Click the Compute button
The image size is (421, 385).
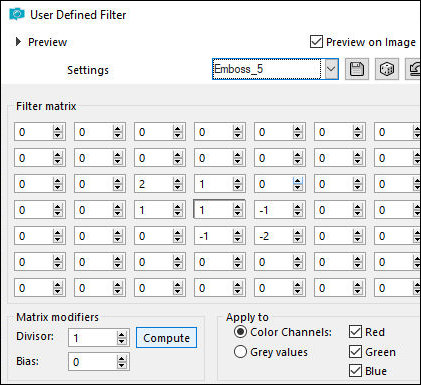coord(166,338)
